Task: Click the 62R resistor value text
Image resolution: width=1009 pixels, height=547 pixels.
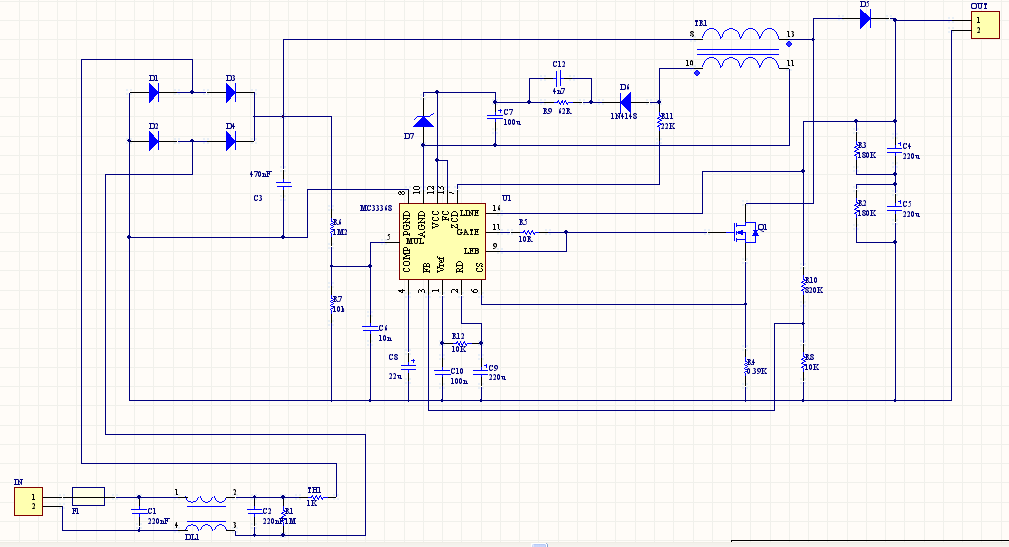Action: (565, 111)
